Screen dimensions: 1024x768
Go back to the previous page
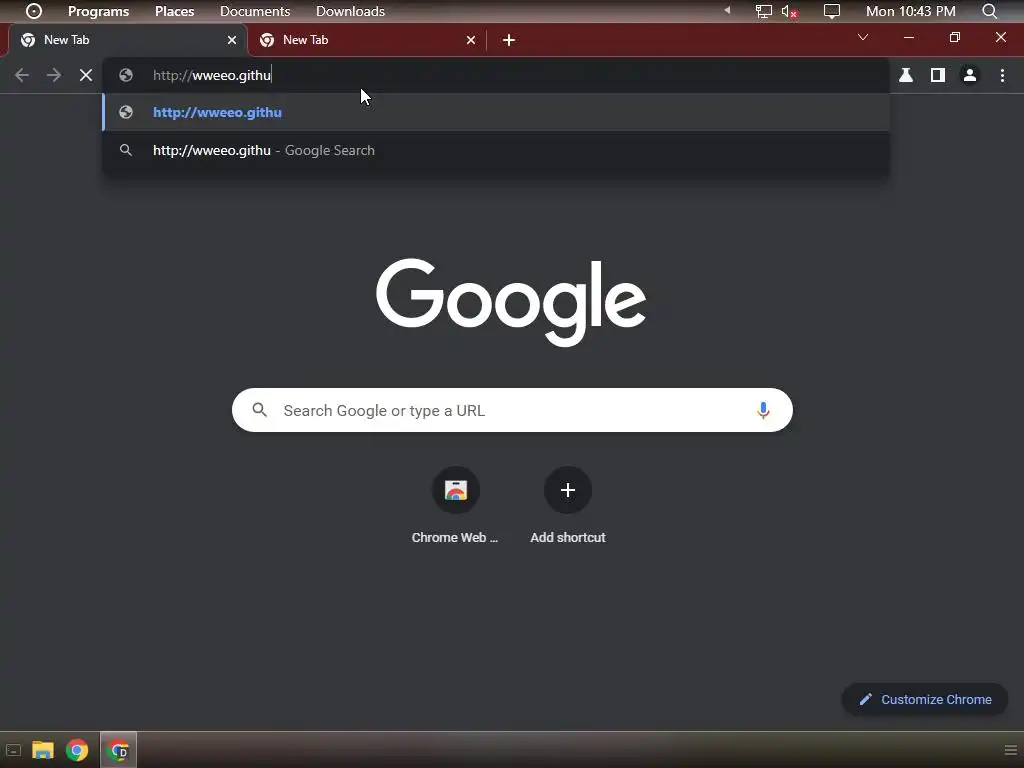tap(22, 75)
